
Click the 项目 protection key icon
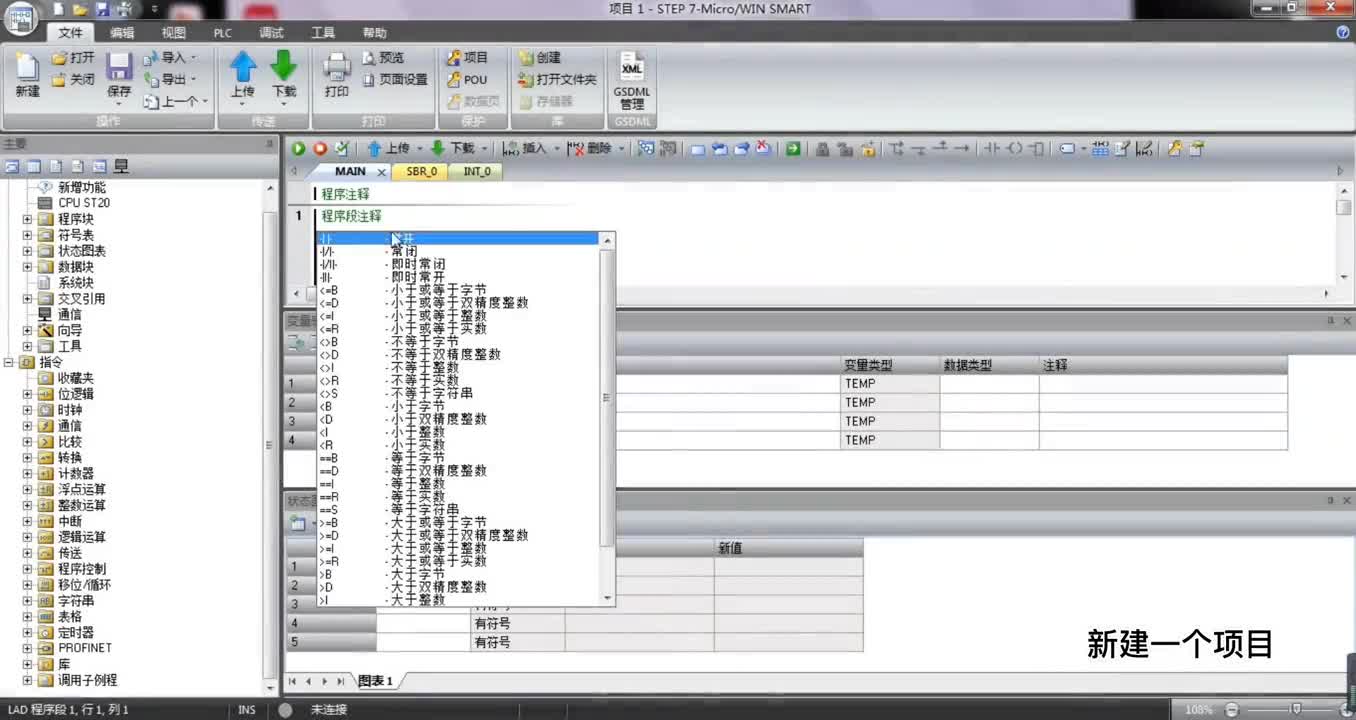click(x=454, y=58)
